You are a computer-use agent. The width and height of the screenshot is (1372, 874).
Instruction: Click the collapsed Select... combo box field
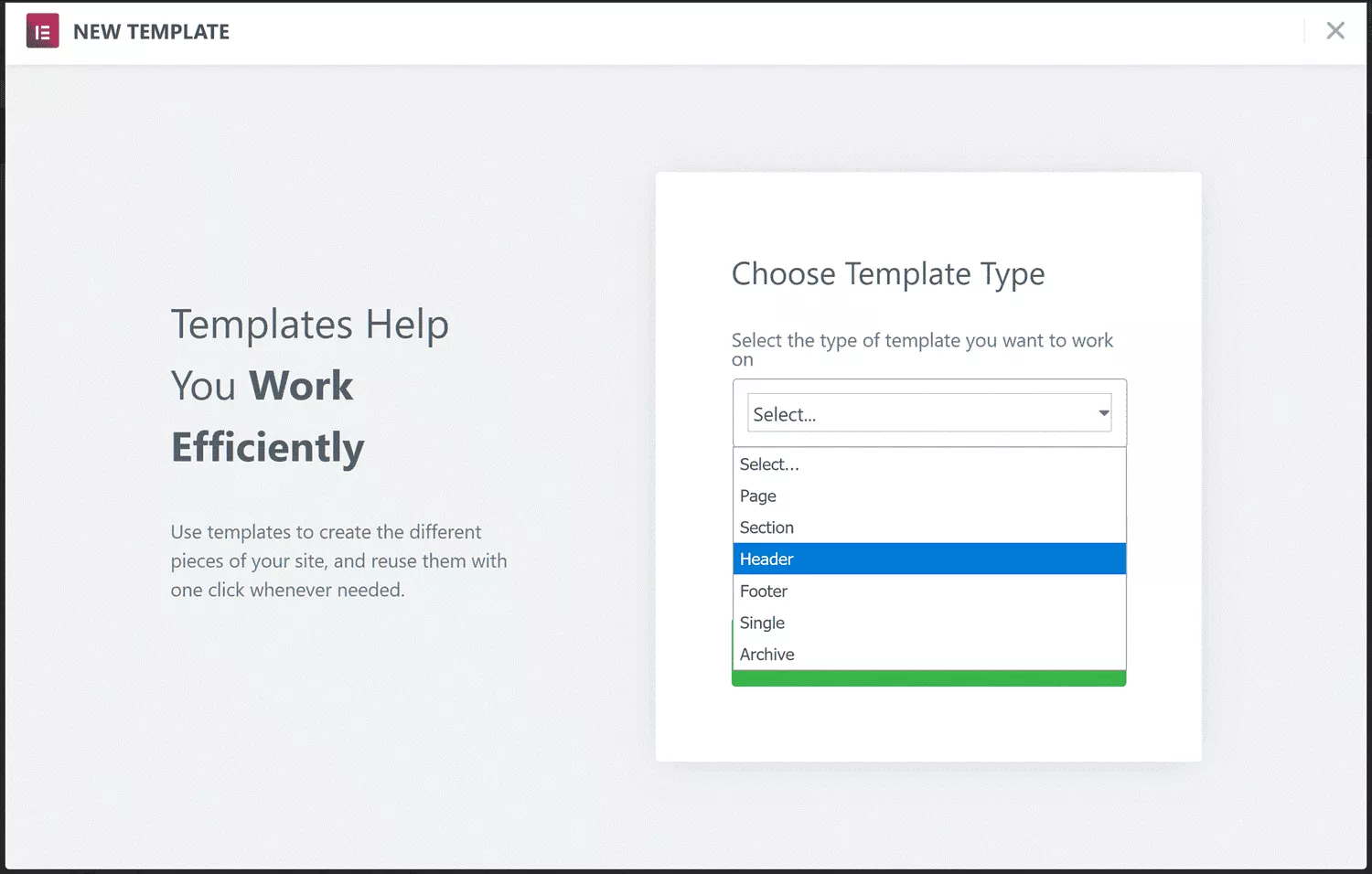[915, 414]
